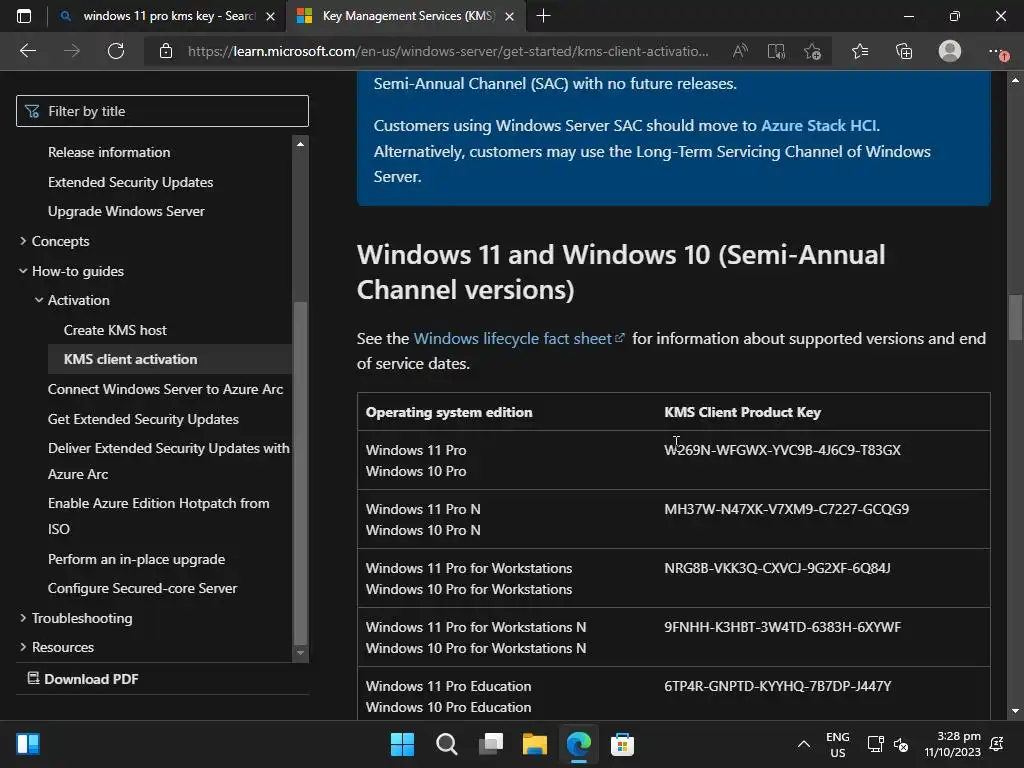
Task: Click key MH37W-N47XK-V7XM9-C7227-GCQG9
Action: 786,509
